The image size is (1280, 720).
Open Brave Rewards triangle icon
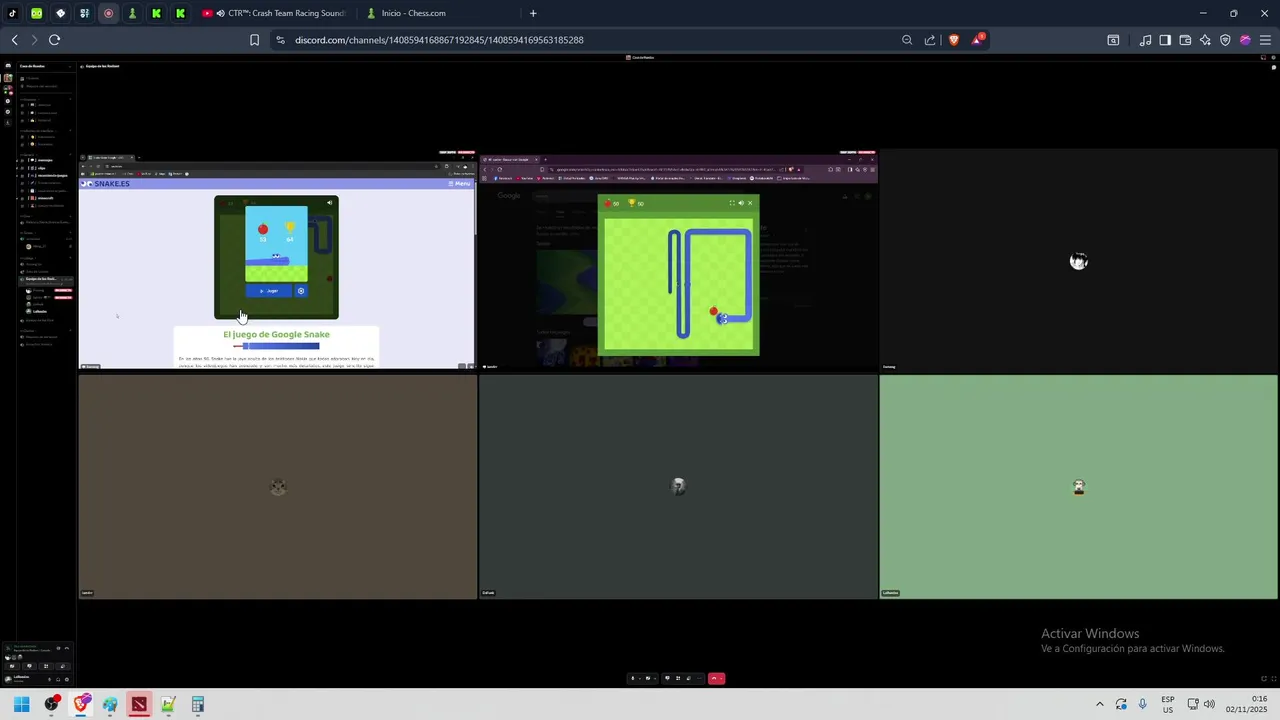[x=978, y=40]
